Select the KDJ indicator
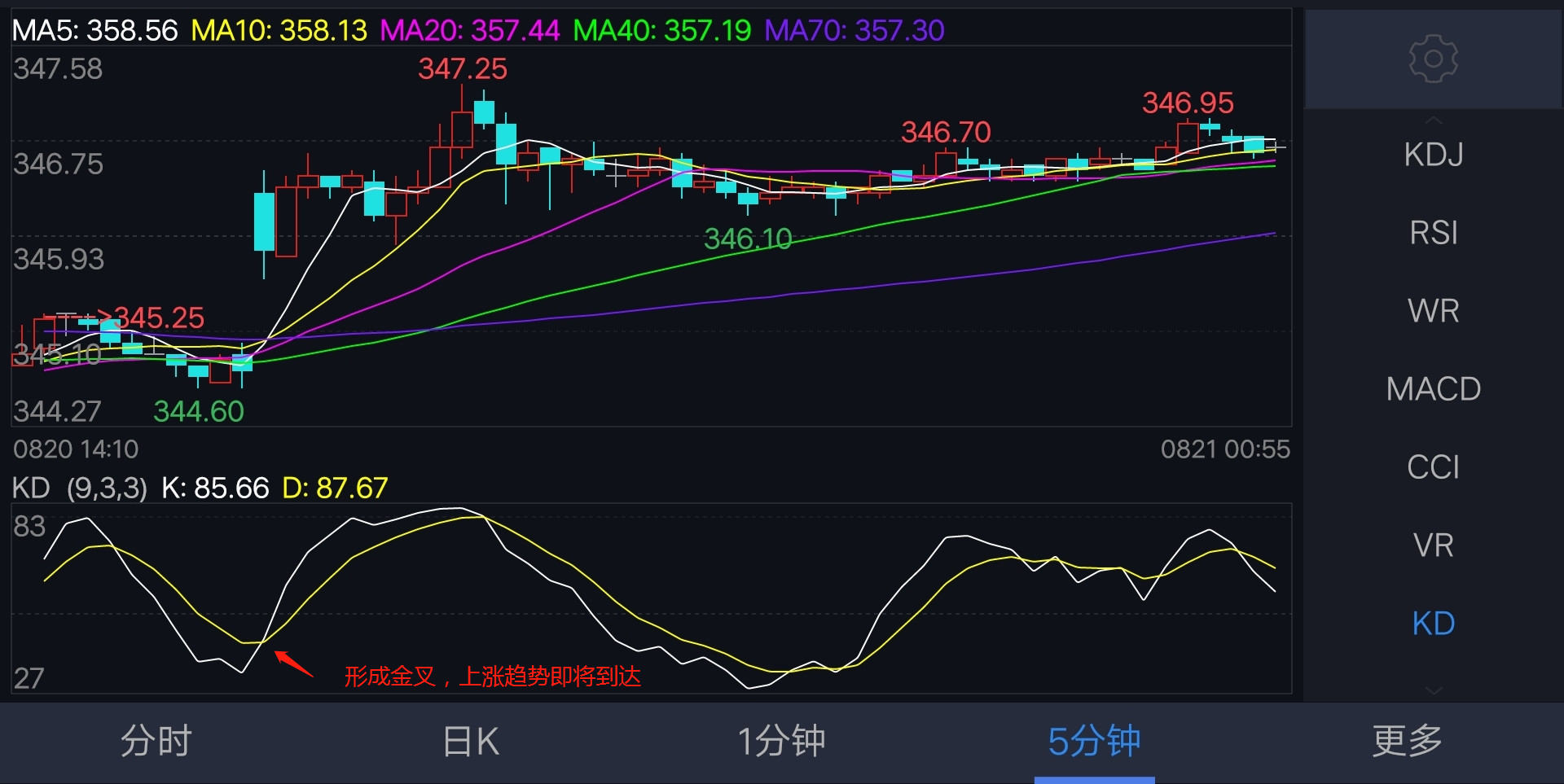Screen dimensions: 1564x784 coord(1434,154)
